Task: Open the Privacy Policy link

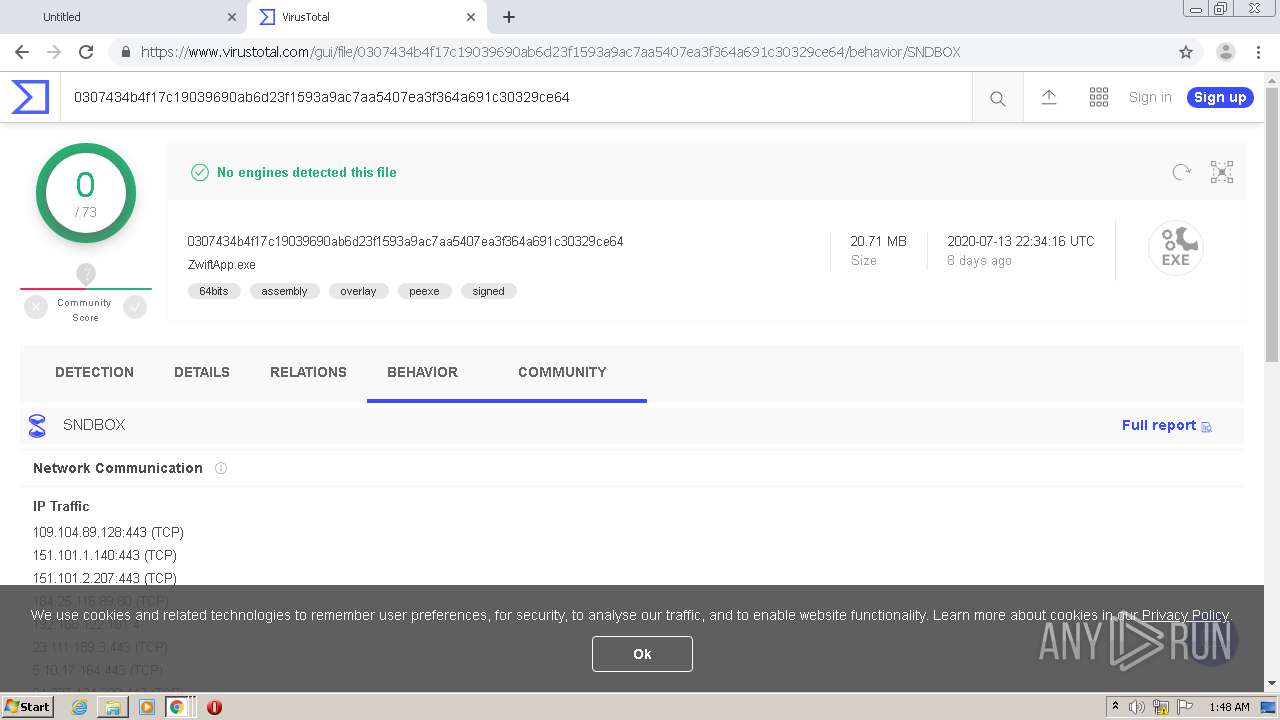Action: click(1186, 615)
